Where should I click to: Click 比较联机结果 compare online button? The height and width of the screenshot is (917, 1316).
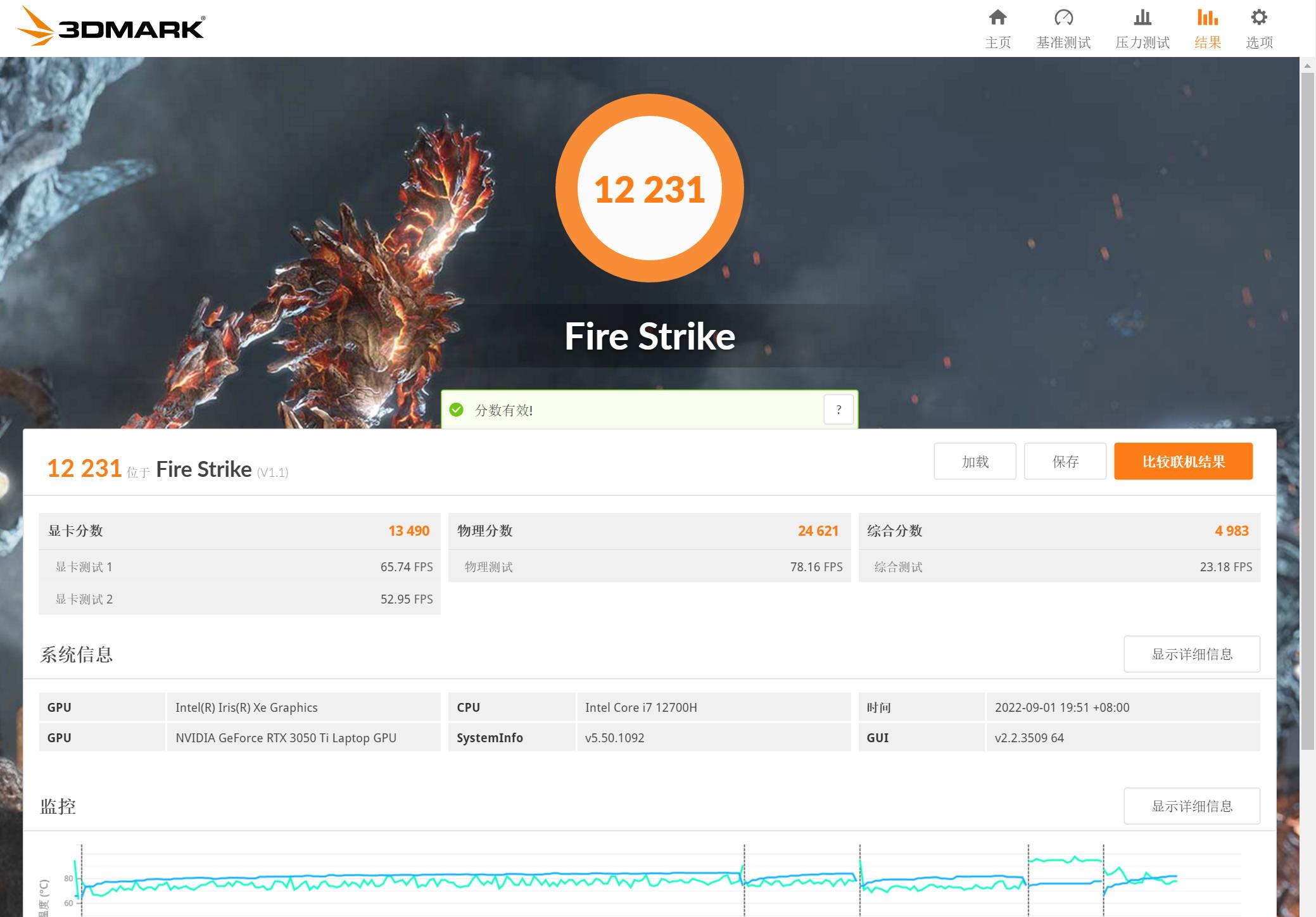[1183, 461]
